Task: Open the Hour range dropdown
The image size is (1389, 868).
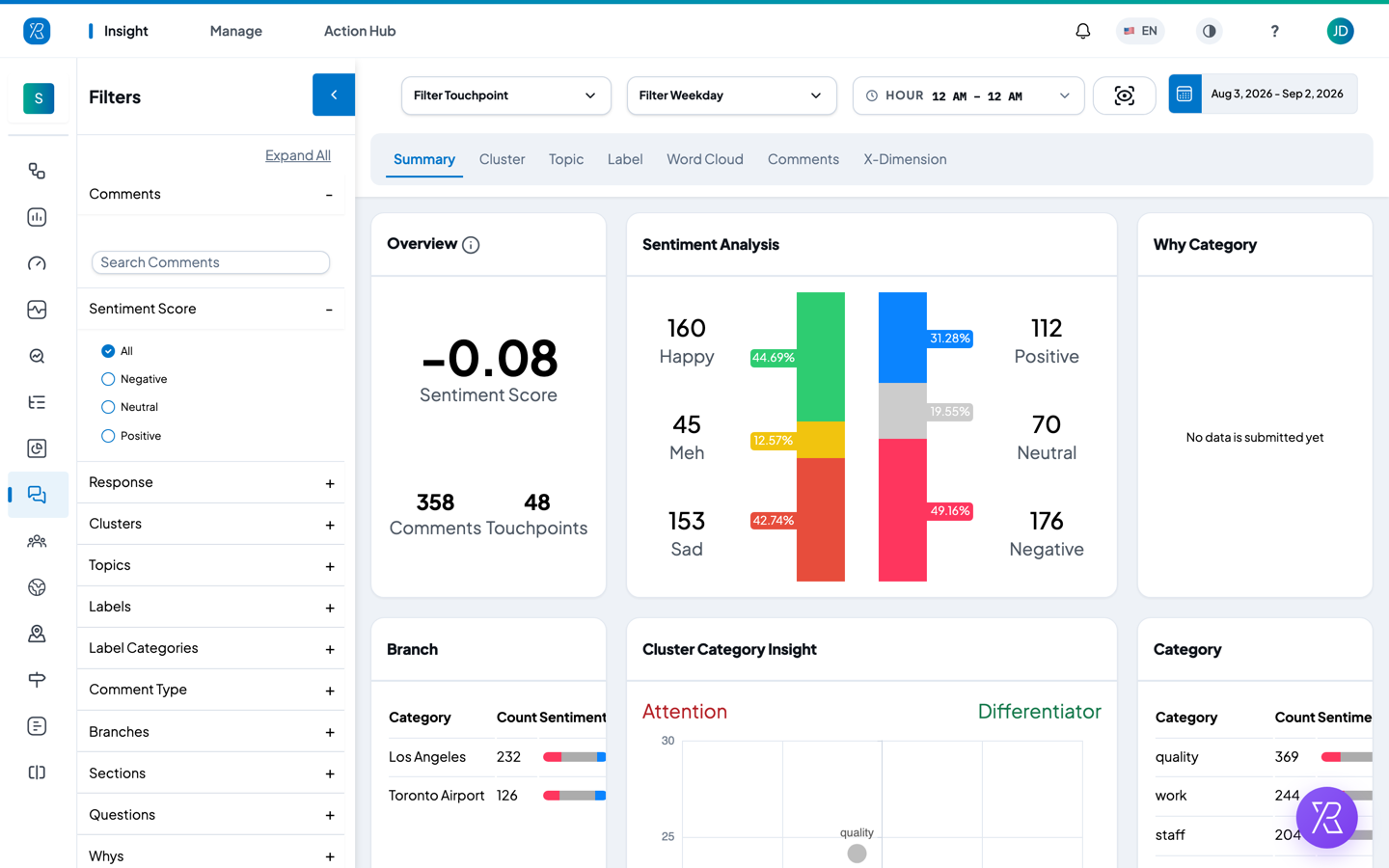Action: click(968, 95)
